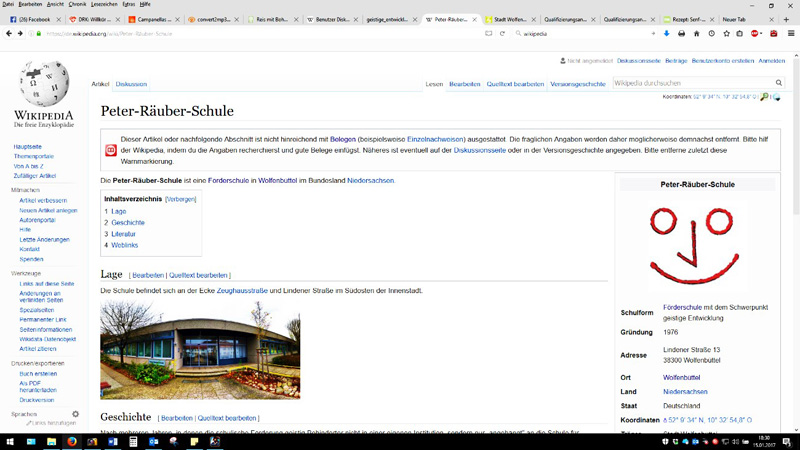Open the school building photo thumbnail
The height and width of the screenshot is (450, 800).
tap(200, 350)
